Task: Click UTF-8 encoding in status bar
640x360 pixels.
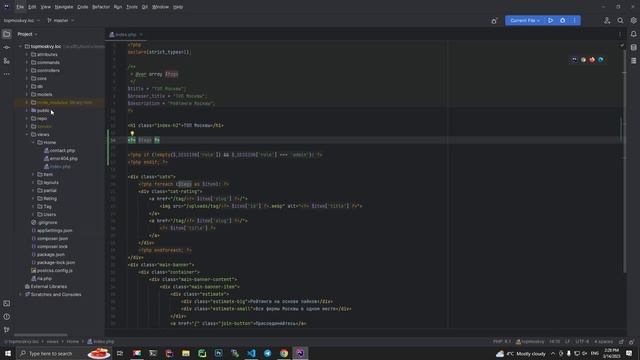Action: (582, 342)
